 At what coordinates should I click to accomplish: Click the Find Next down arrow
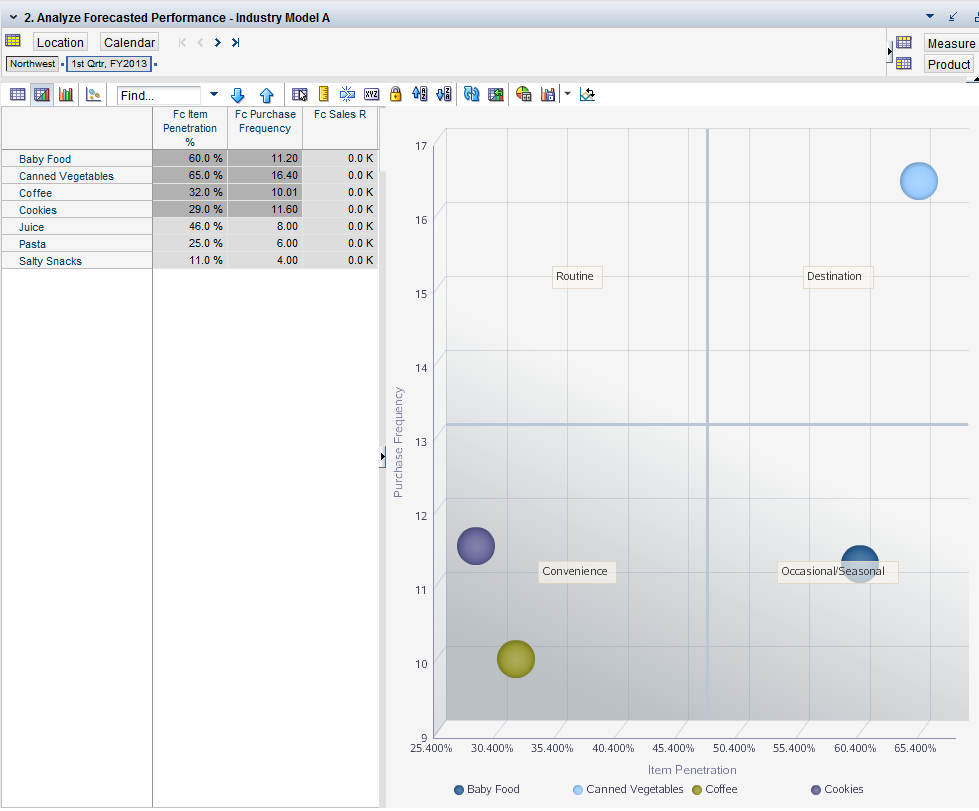pos(238,95)
